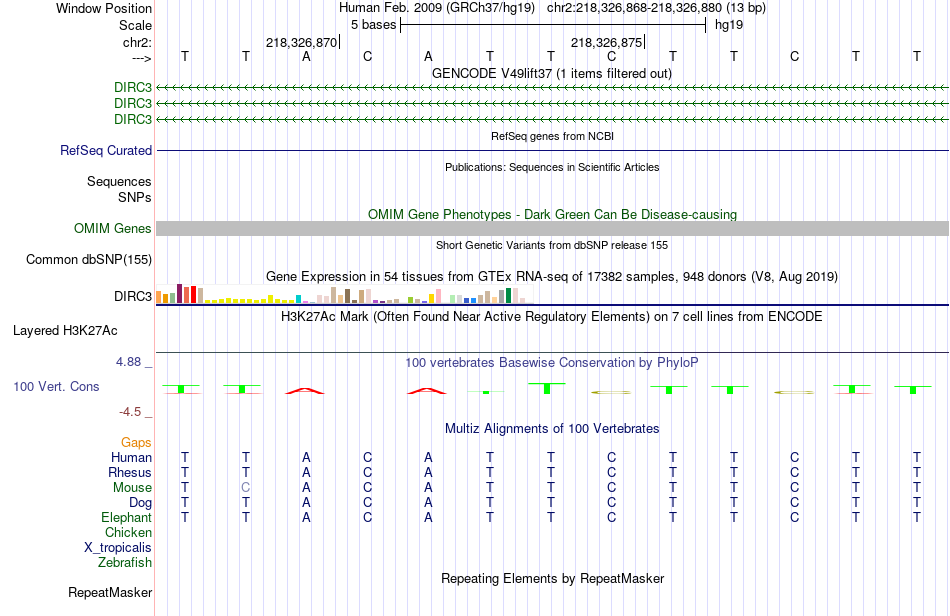Click the hg19 label beside scale bar
Image resolution: width=950 pixels, height=616 pixels.
729,25
